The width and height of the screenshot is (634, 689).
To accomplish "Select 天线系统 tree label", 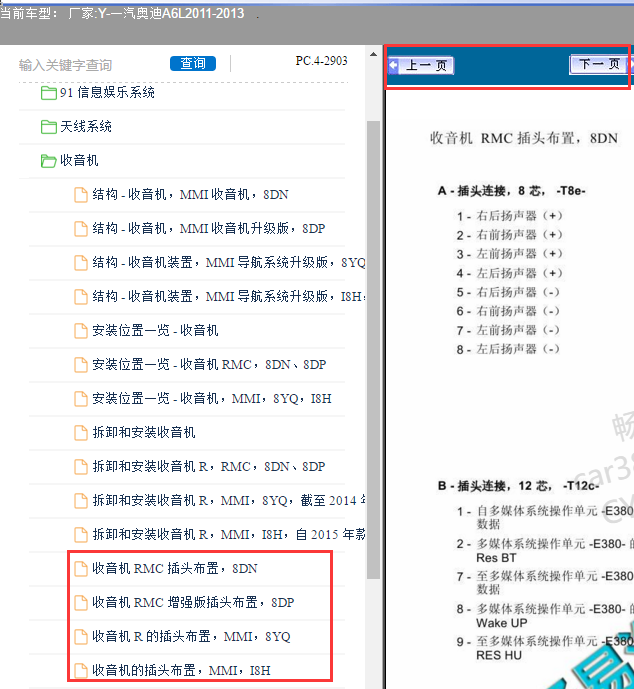I will pyautogui.click(x=86, y=127).
